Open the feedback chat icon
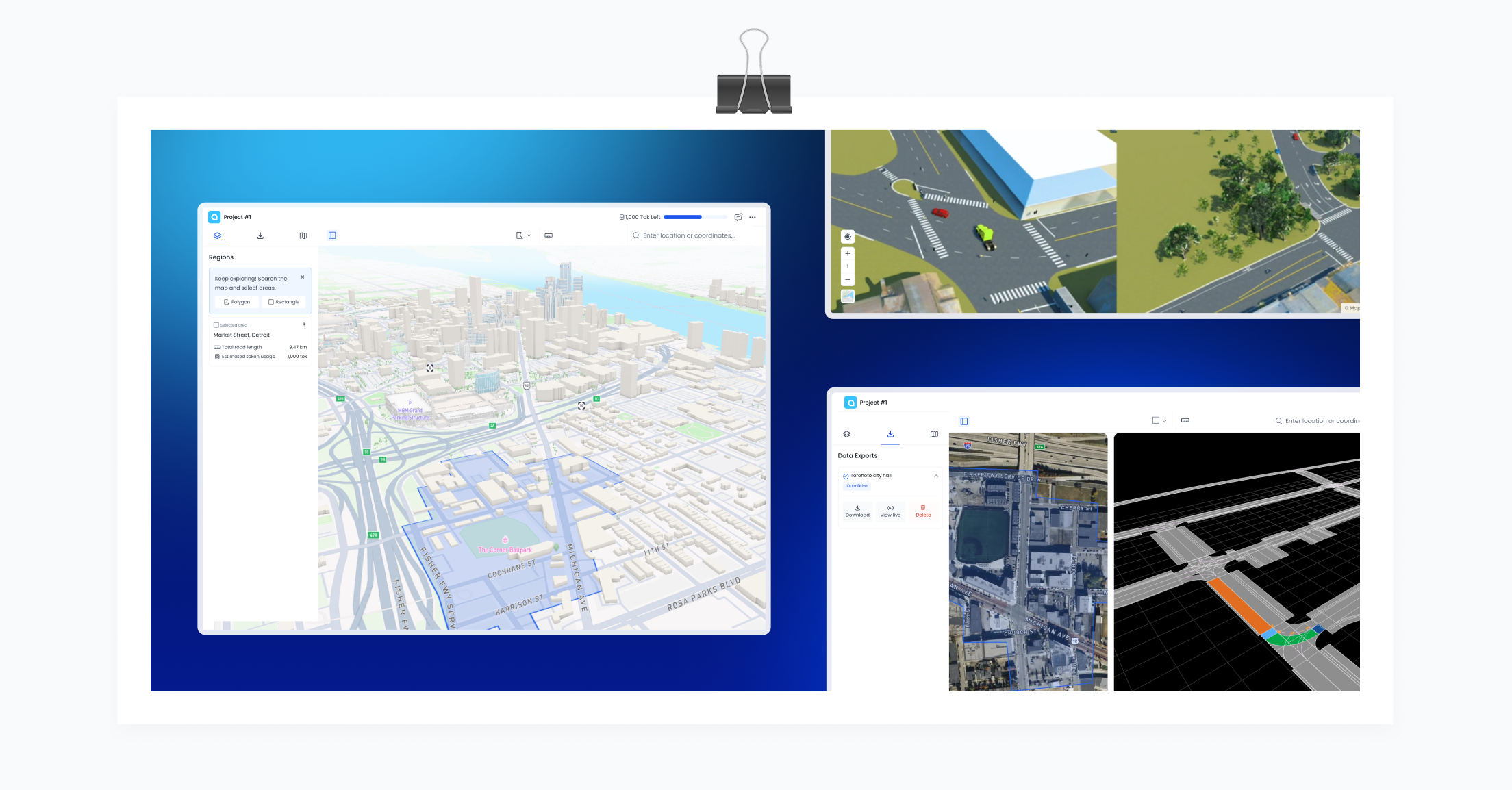 pyautogui.click(x=738, y=217)
